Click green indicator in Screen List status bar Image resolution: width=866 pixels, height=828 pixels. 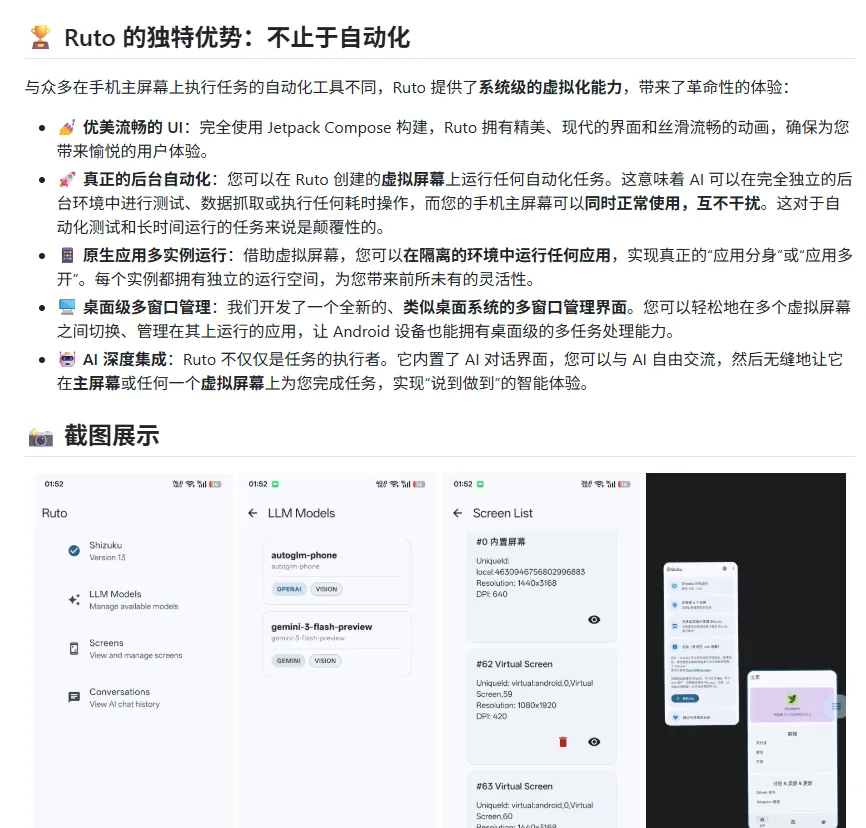(480, 484)
